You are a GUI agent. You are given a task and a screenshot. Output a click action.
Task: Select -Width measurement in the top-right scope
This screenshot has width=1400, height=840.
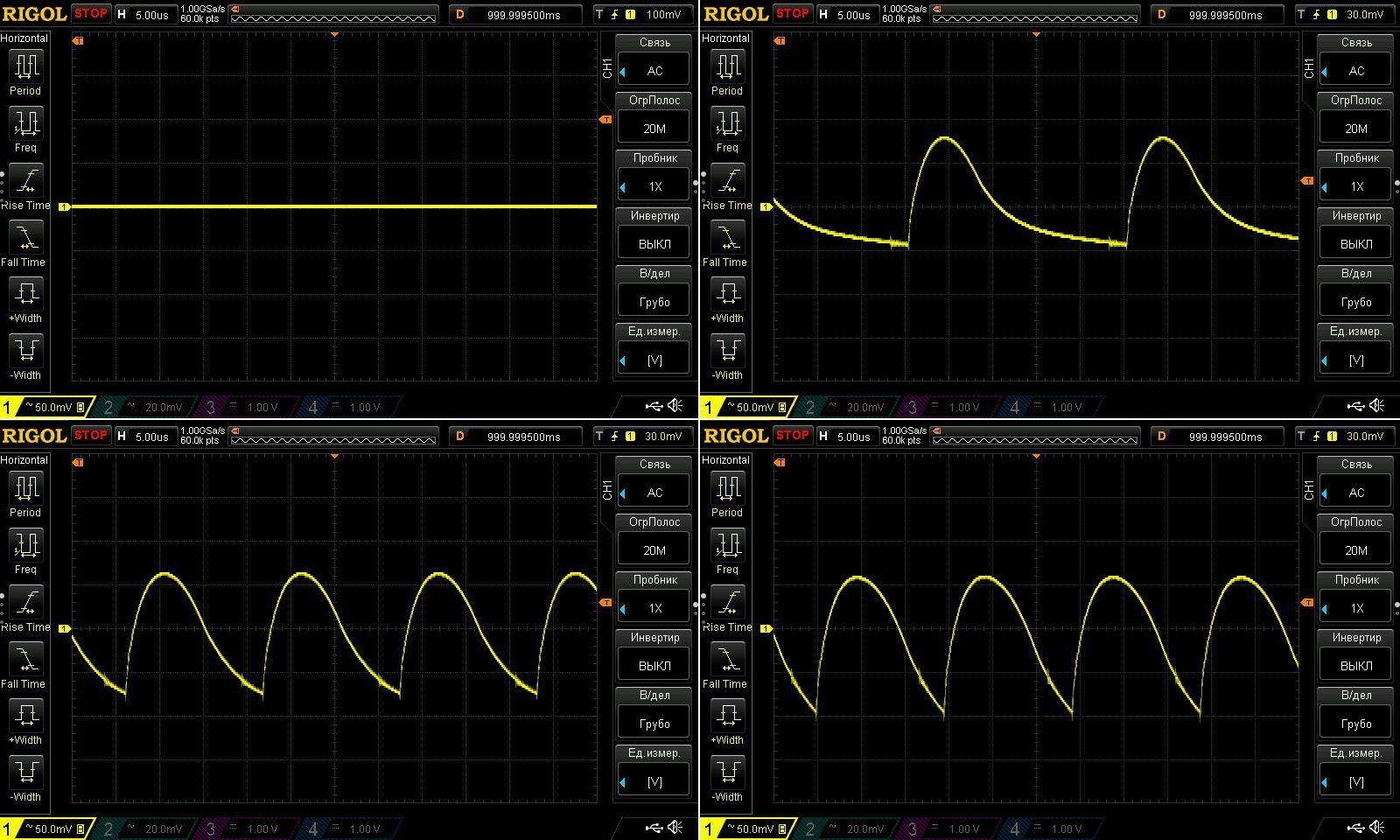pos(727,357)
